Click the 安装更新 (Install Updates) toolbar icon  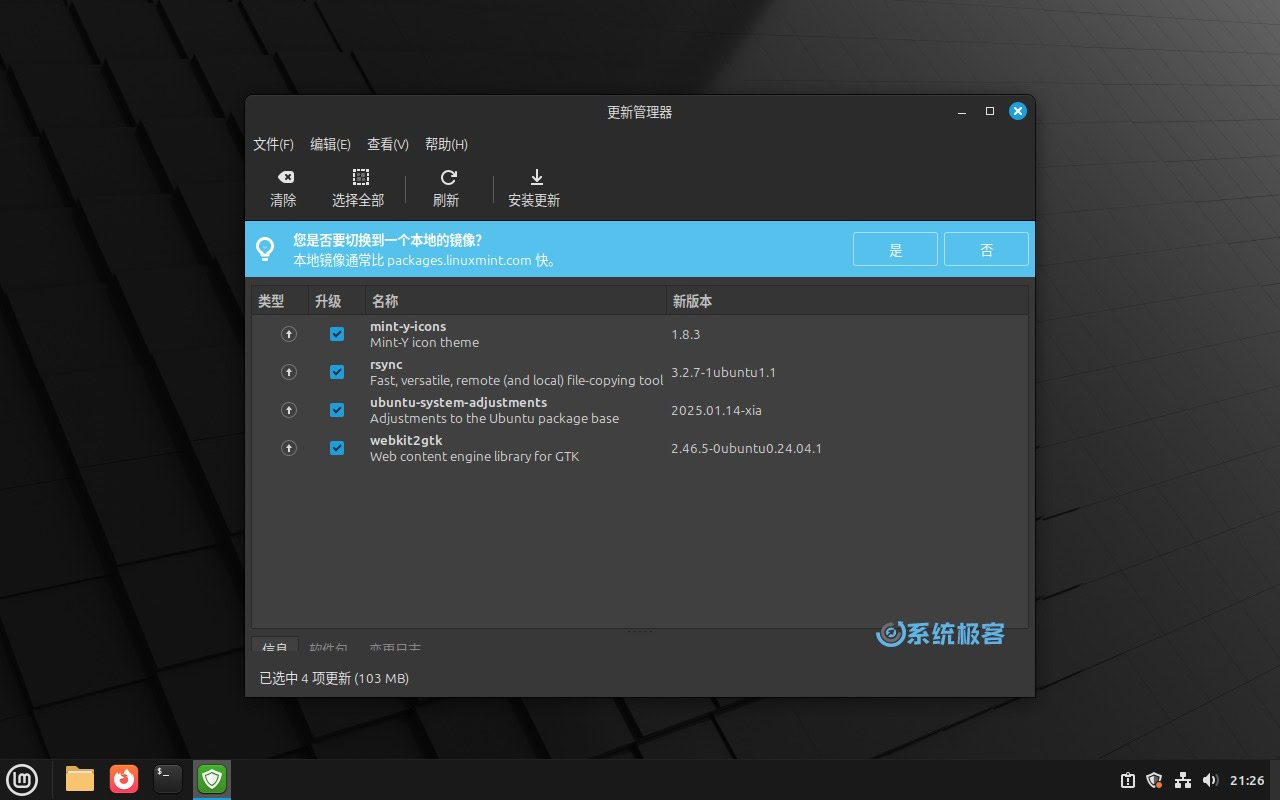tap(536, 177)
